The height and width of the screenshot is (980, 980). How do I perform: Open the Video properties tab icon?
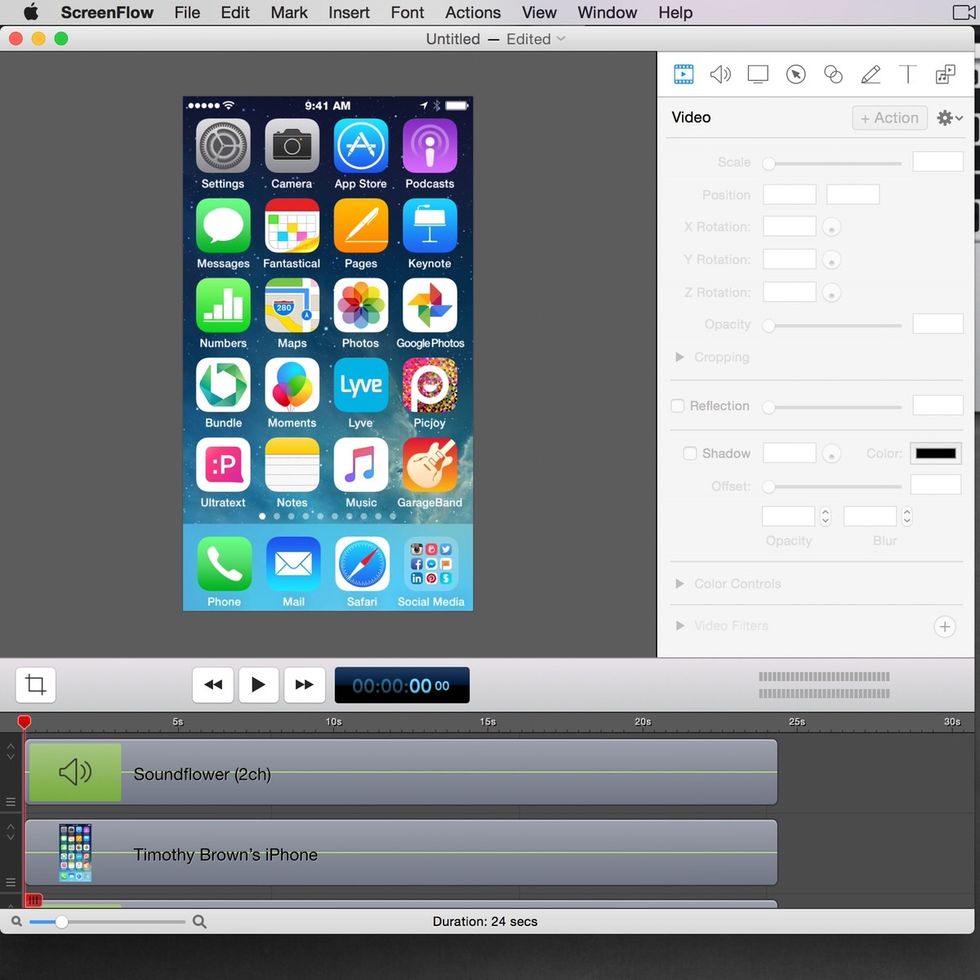coord(683,74)
